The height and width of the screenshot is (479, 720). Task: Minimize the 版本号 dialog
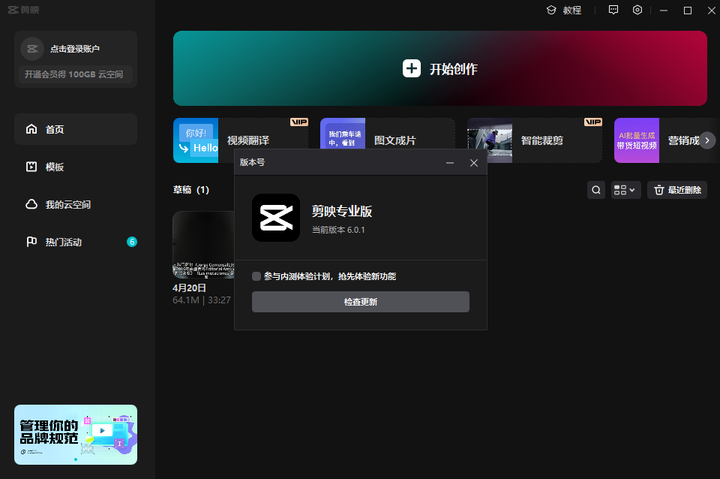450,163
